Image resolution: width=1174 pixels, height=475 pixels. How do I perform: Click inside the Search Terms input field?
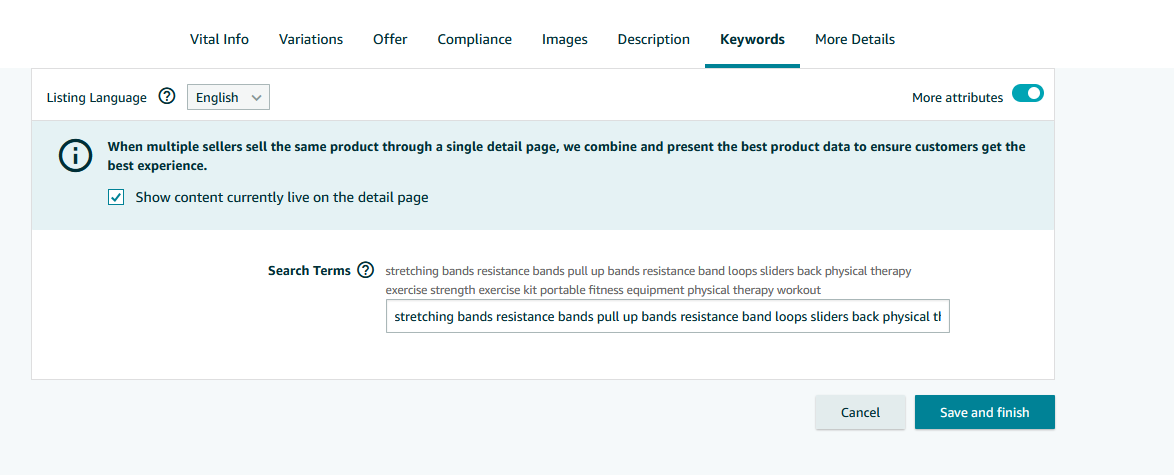[x=668, y=316]
